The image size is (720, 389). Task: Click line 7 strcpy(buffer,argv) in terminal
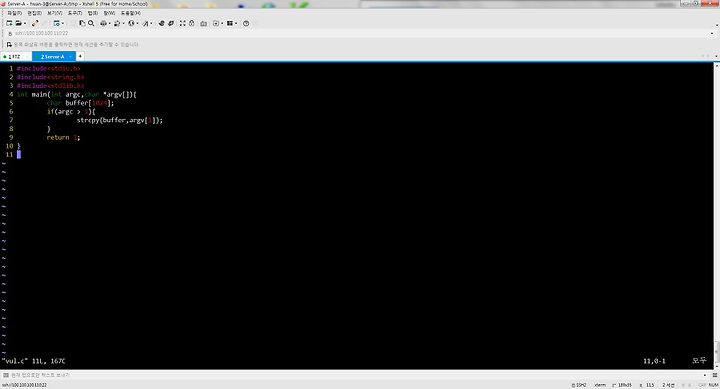pyautogui.click(x=119, y=120)
